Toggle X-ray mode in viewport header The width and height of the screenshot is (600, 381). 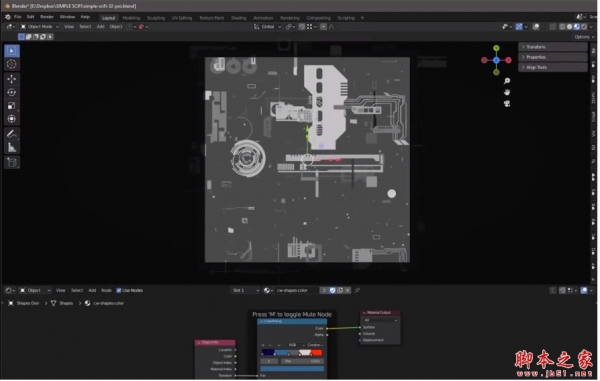click(x=553, y=27)
